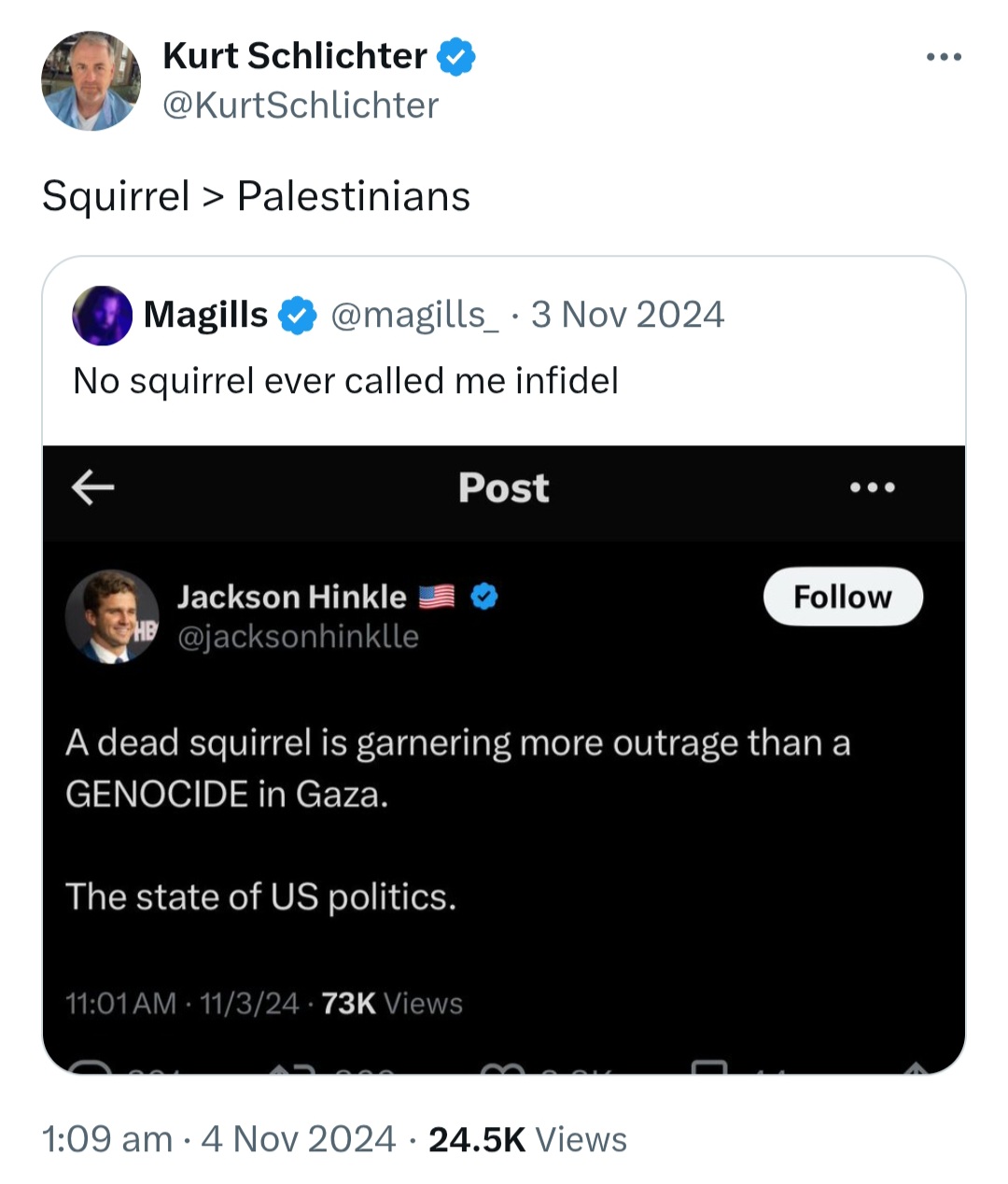The image size is (1008, 1184).
Task: Open the quoted post reading "No squirrel ever called me infidel"
Action: pyautogui.click(x=345, y=381)
